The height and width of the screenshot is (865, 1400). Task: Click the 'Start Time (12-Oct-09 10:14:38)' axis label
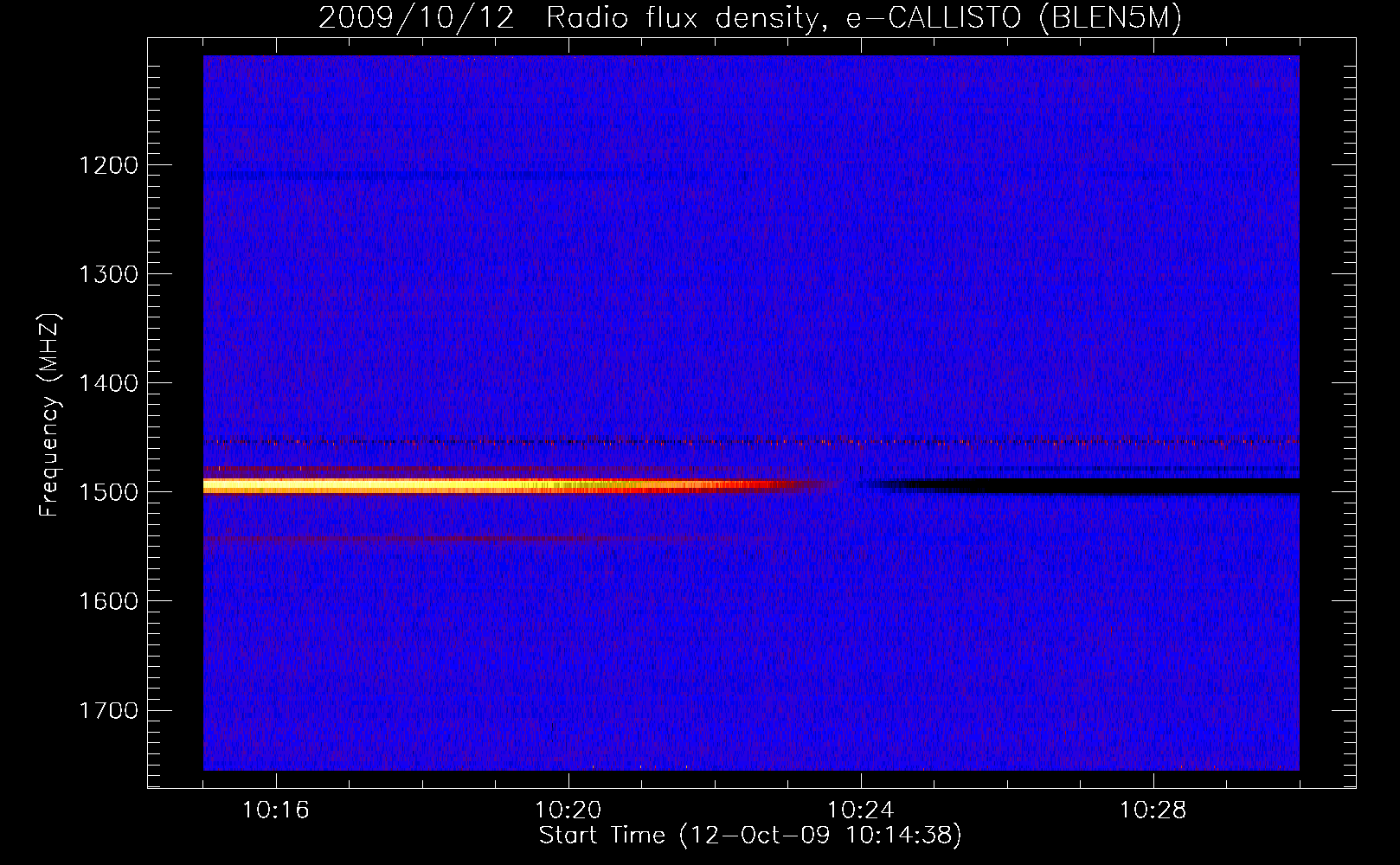[750, 836]
